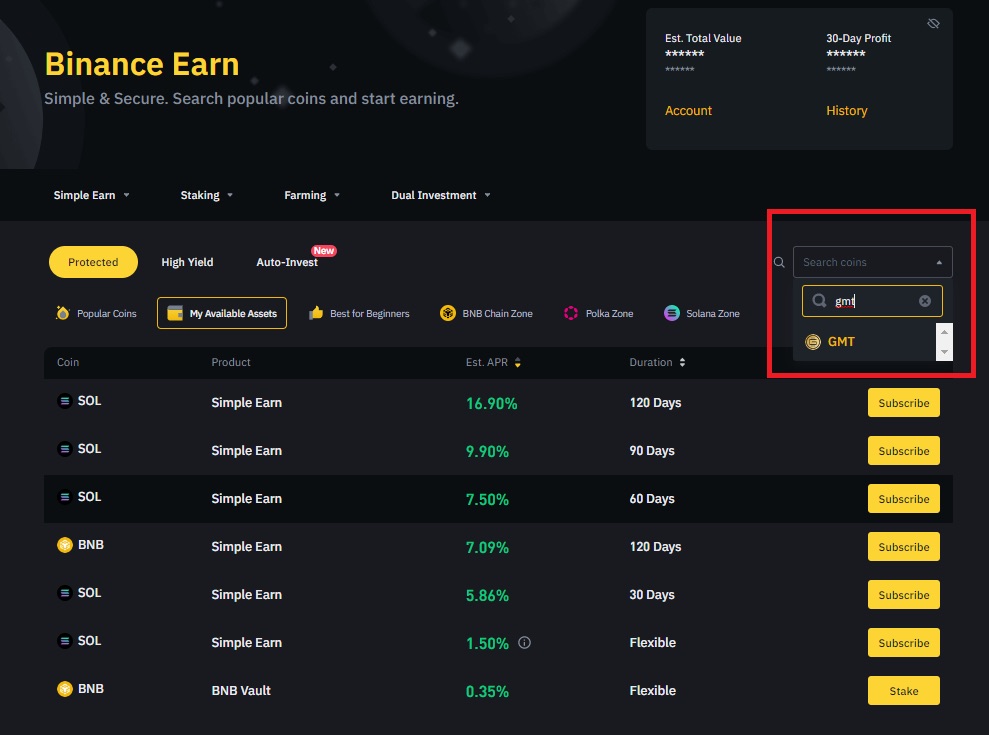Viewport: 989px width, 735px height.
Task: Choose the Solana Zone filter
Action: [x=702, y=313]
